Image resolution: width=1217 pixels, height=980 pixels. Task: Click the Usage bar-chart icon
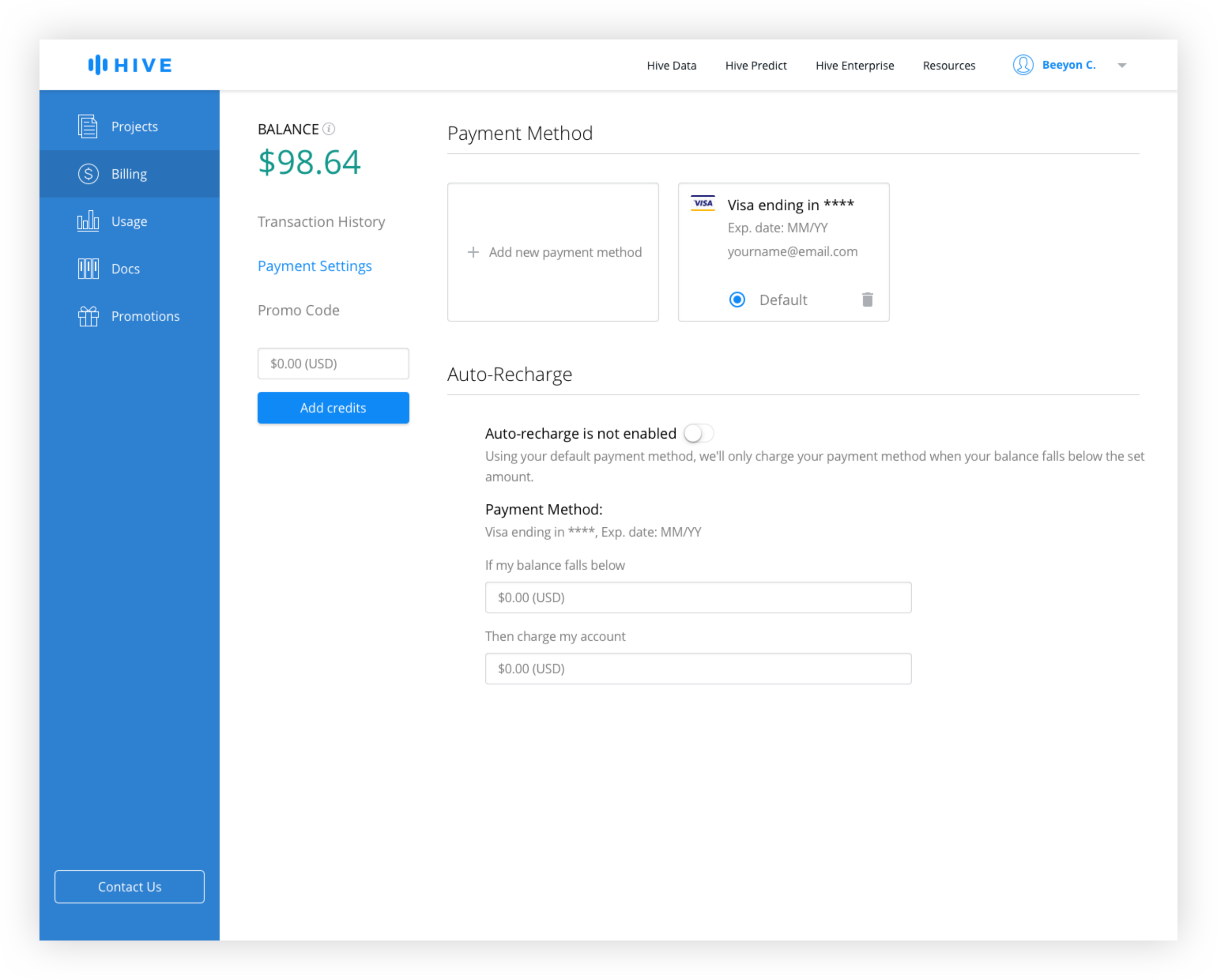coord(88,221)
